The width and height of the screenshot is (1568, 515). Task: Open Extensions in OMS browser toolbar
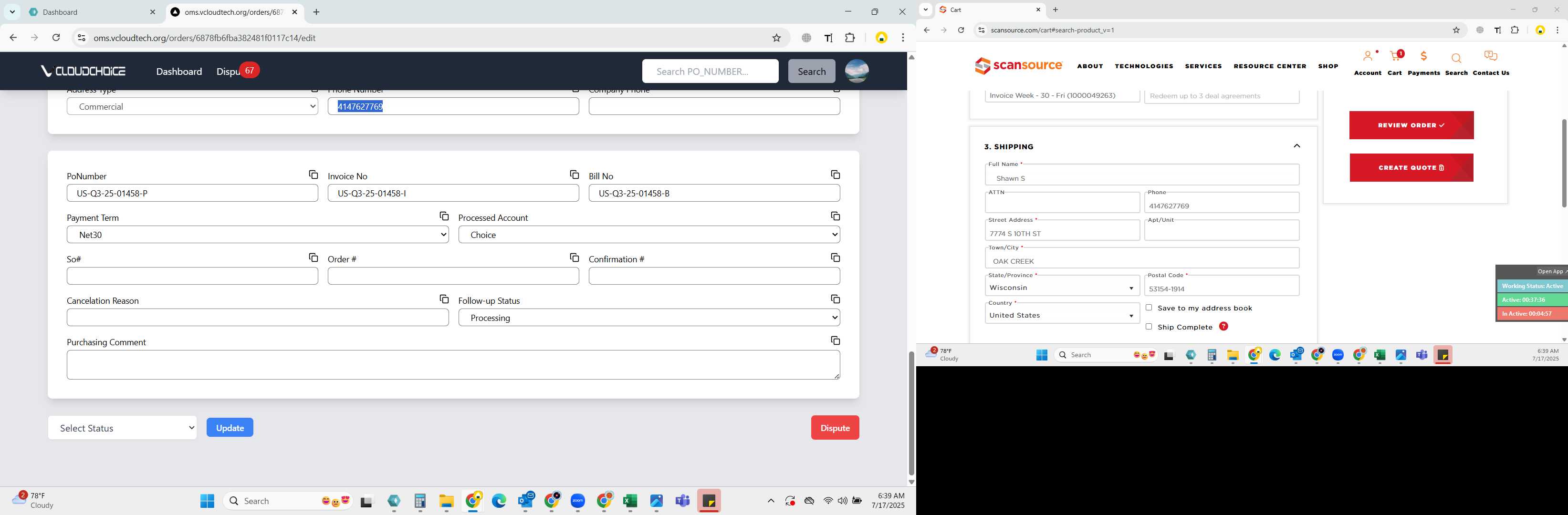coord(850,38)
